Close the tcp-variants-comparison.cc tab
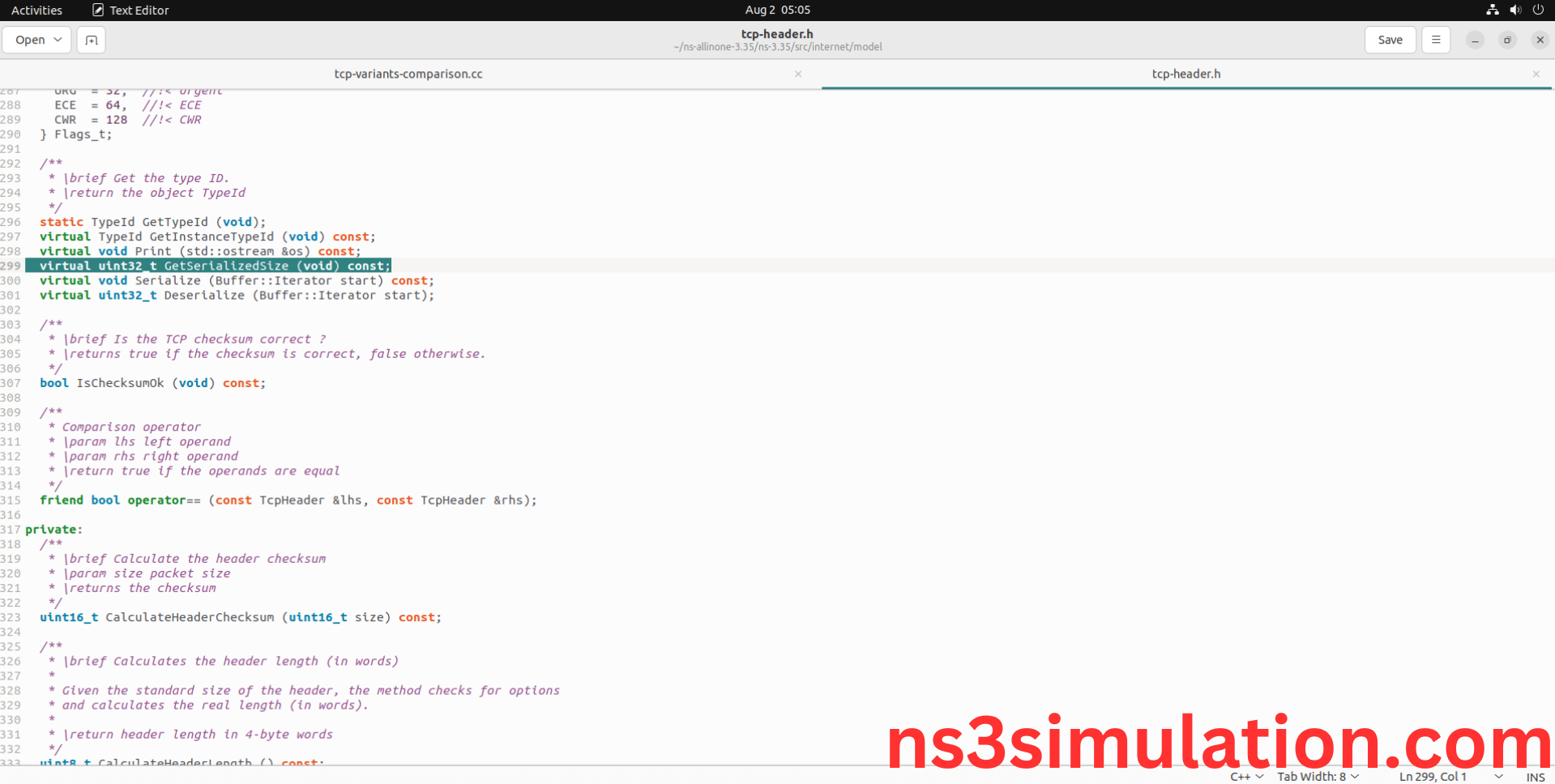This screenshot has width=1555, height=784. (798, 74)
